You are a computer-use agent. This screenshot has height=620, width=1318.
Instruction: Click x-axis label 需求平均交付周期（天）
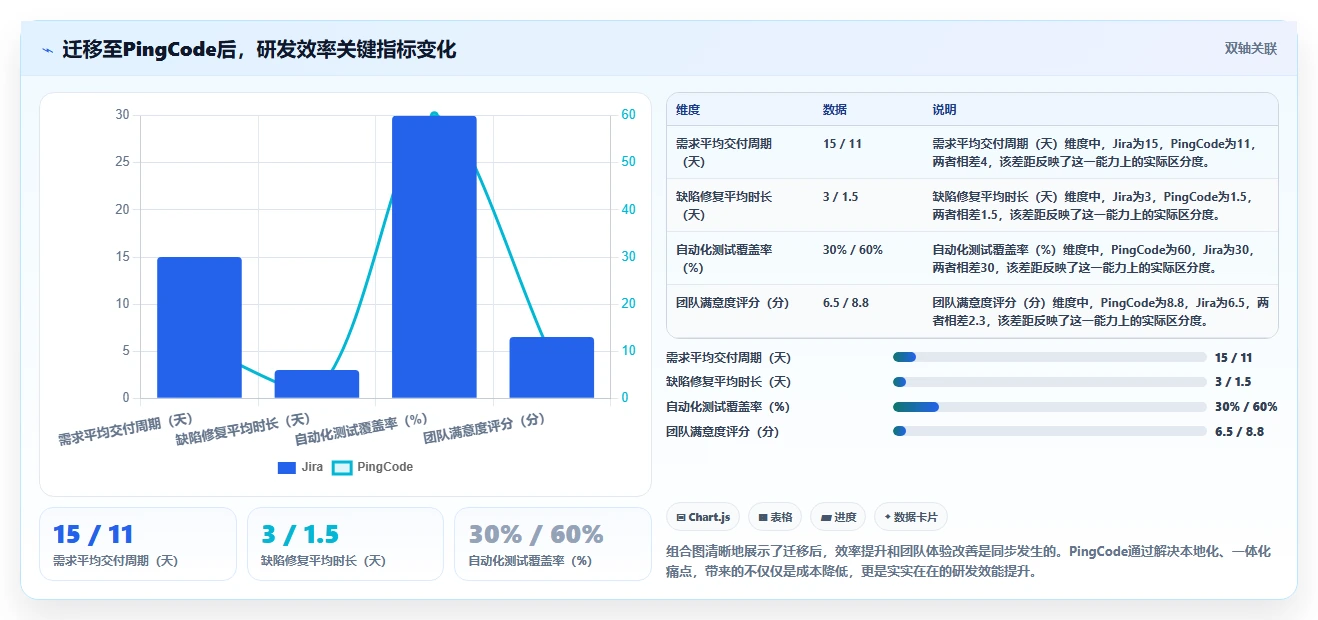tap(127, 430)
